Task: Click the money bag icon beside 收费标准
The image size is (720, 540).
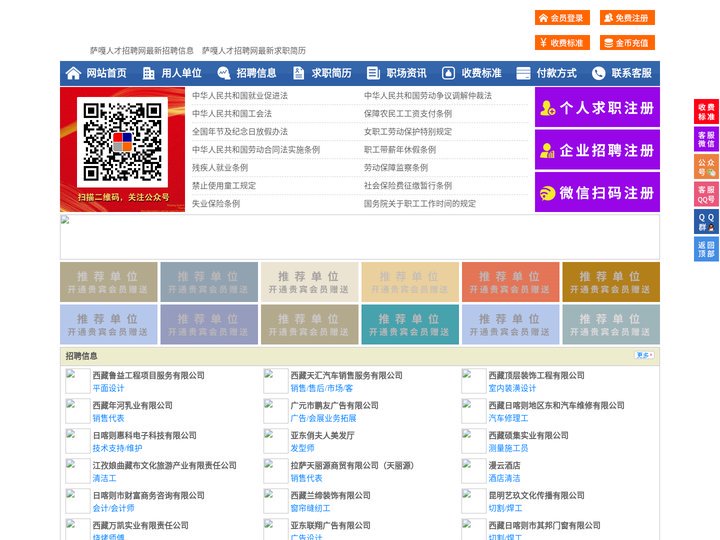Action: pyautogui.click(x=448, y=73)
